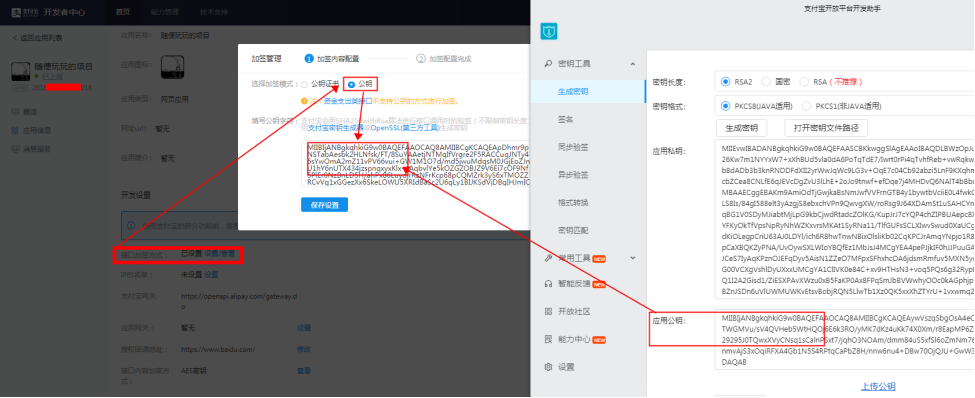Choose PKCS1(非JAVA适用) key format
Viewport: 975px width, 398px height.
click(806, 106)
